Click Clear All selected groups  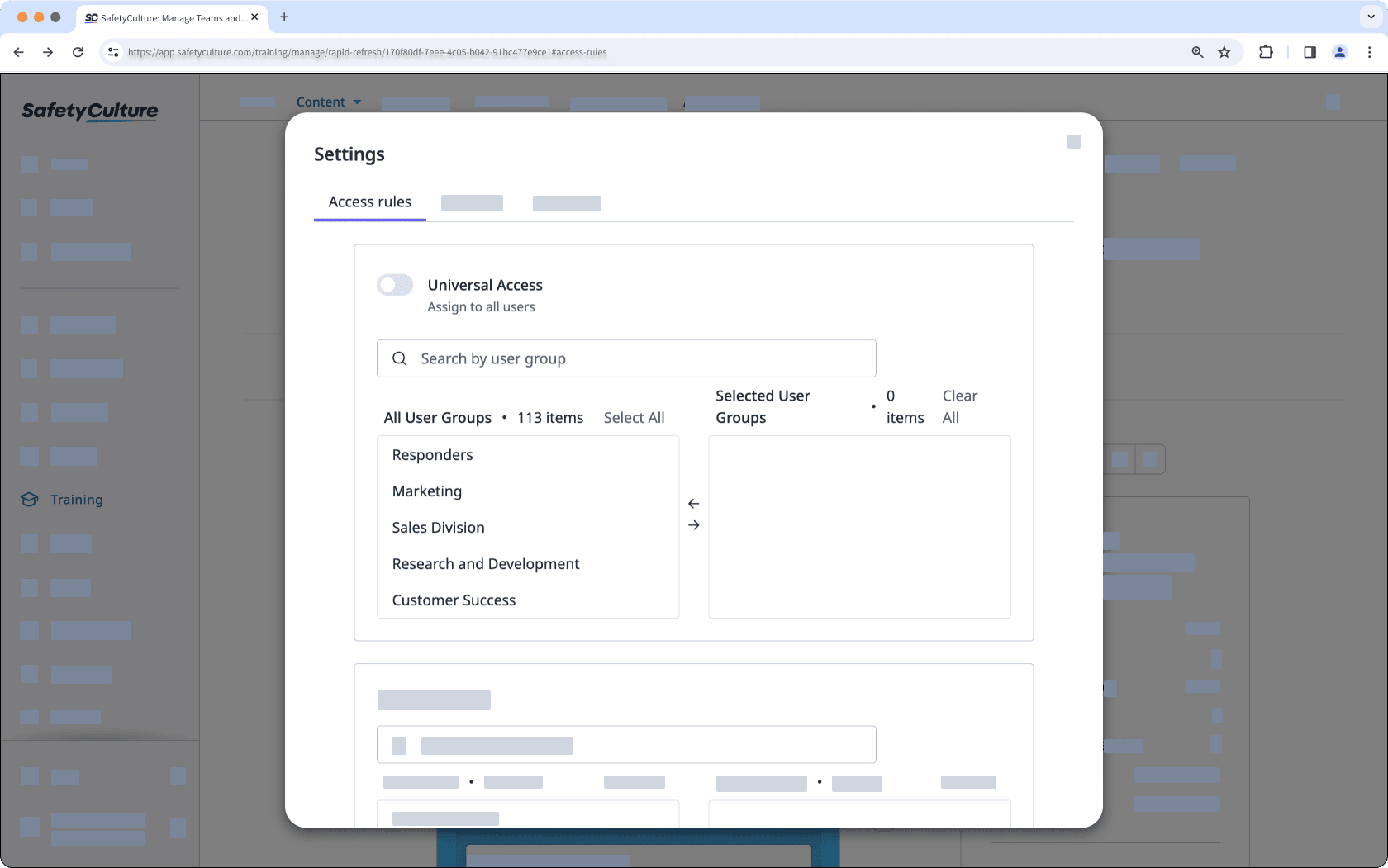click(959, 406)
